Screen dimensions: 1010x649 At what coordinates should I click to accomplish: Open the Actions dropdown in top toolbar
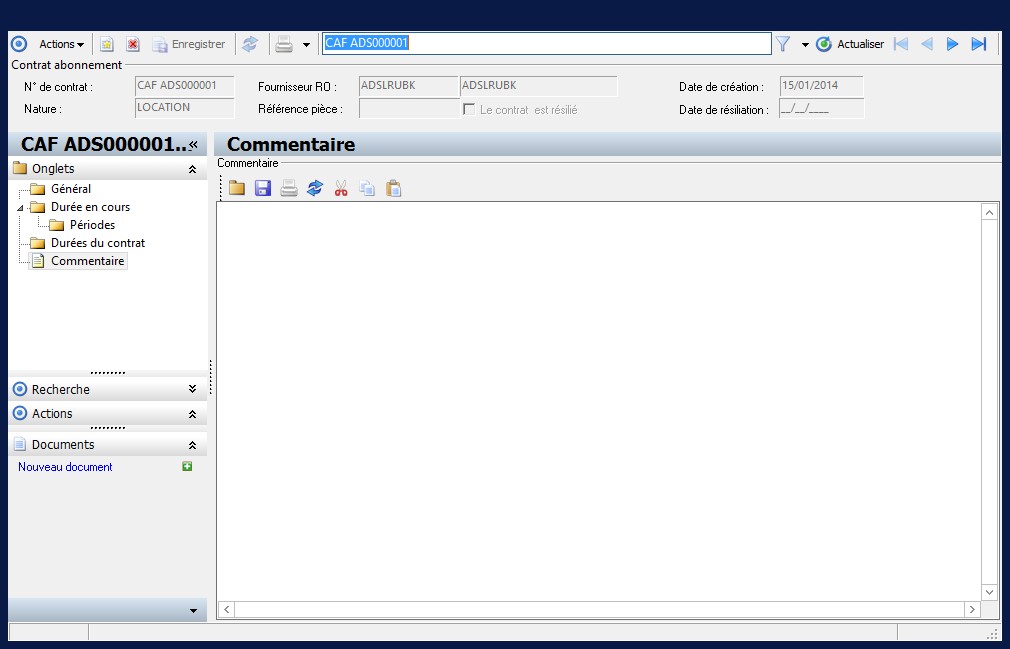[x=61, y=44]
